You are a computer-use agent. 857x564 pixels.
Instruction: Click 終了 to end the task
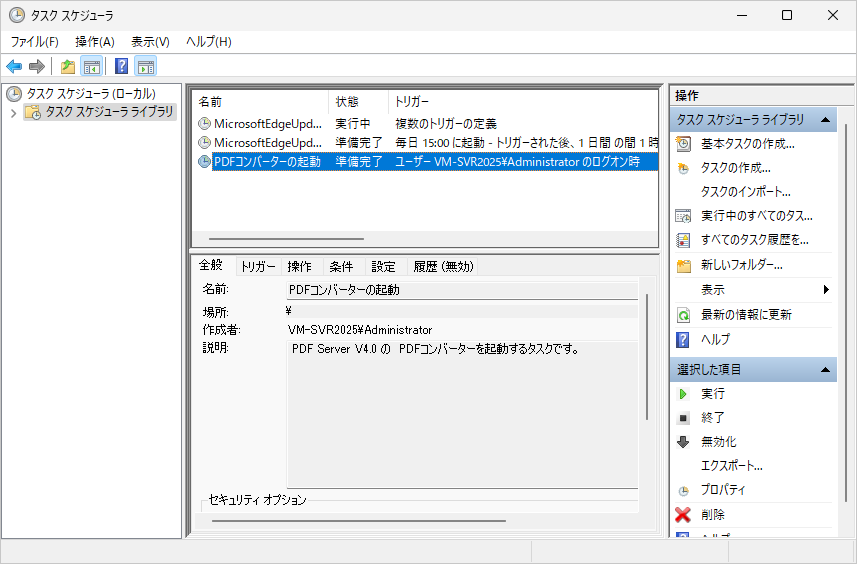pos(713,418)
